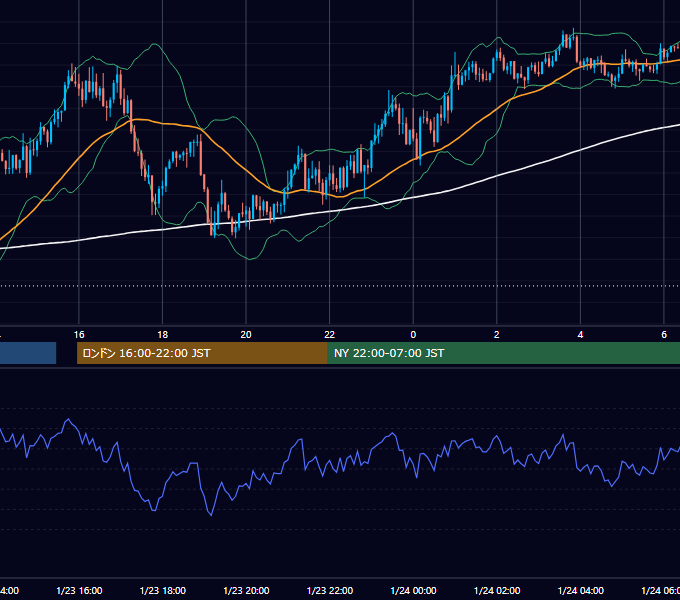Screen dimensions: 680x600
Task: Click the London 16:00-22:00 JST session bar
Action: [202, 353]
